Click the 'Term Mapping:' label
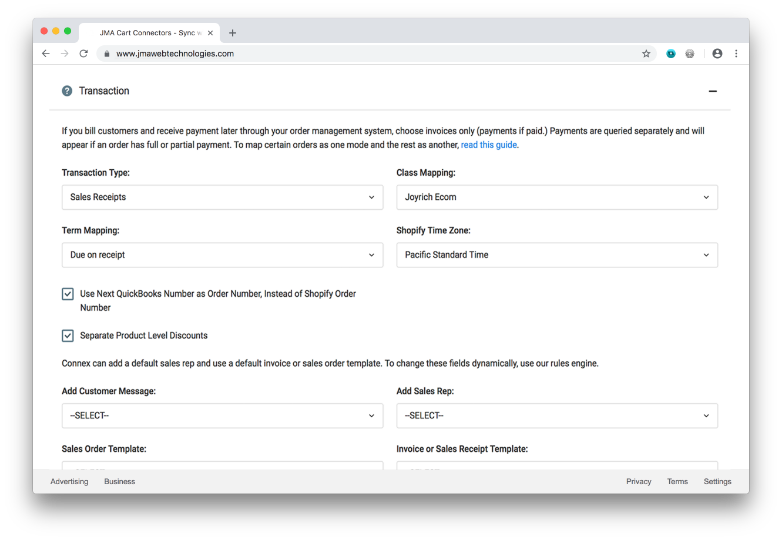782x540 pixels. (91, 231)
